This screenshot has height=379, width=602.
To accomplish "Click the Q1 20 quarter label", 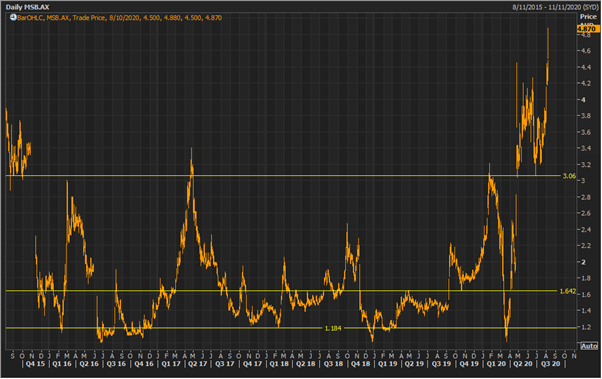I will click(x=496, y=364).
